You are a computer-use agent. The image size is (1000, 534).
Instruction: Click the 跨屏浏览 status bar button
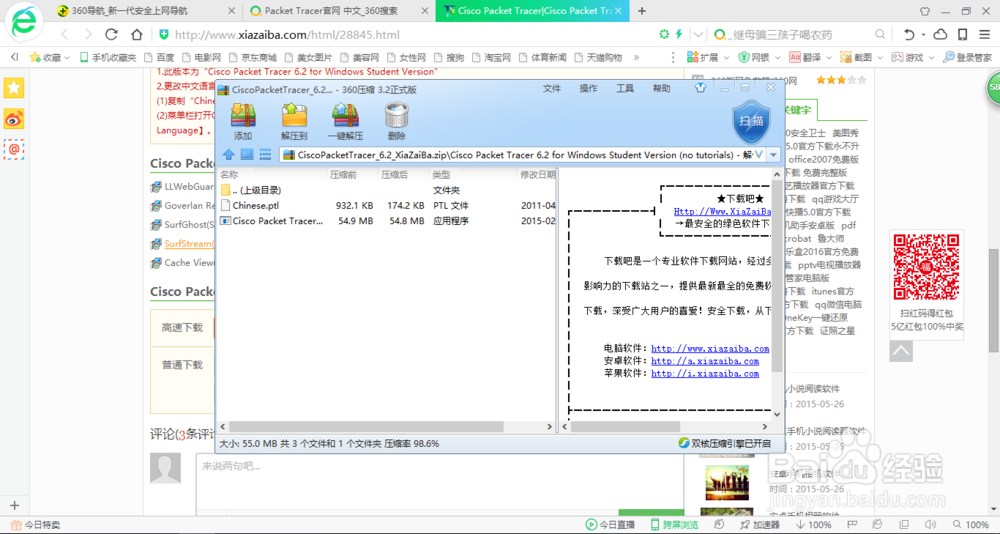coord(675,524)
